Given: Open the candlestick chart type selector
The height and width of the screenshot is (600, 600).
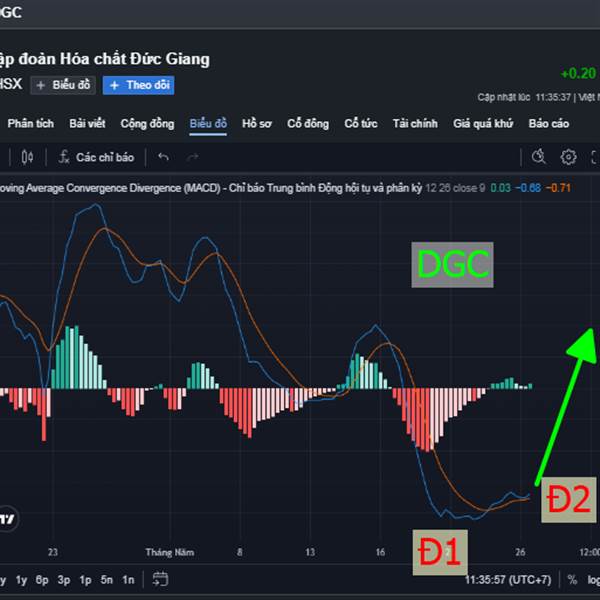Looking at the screenshot, I should pos(27,157).
